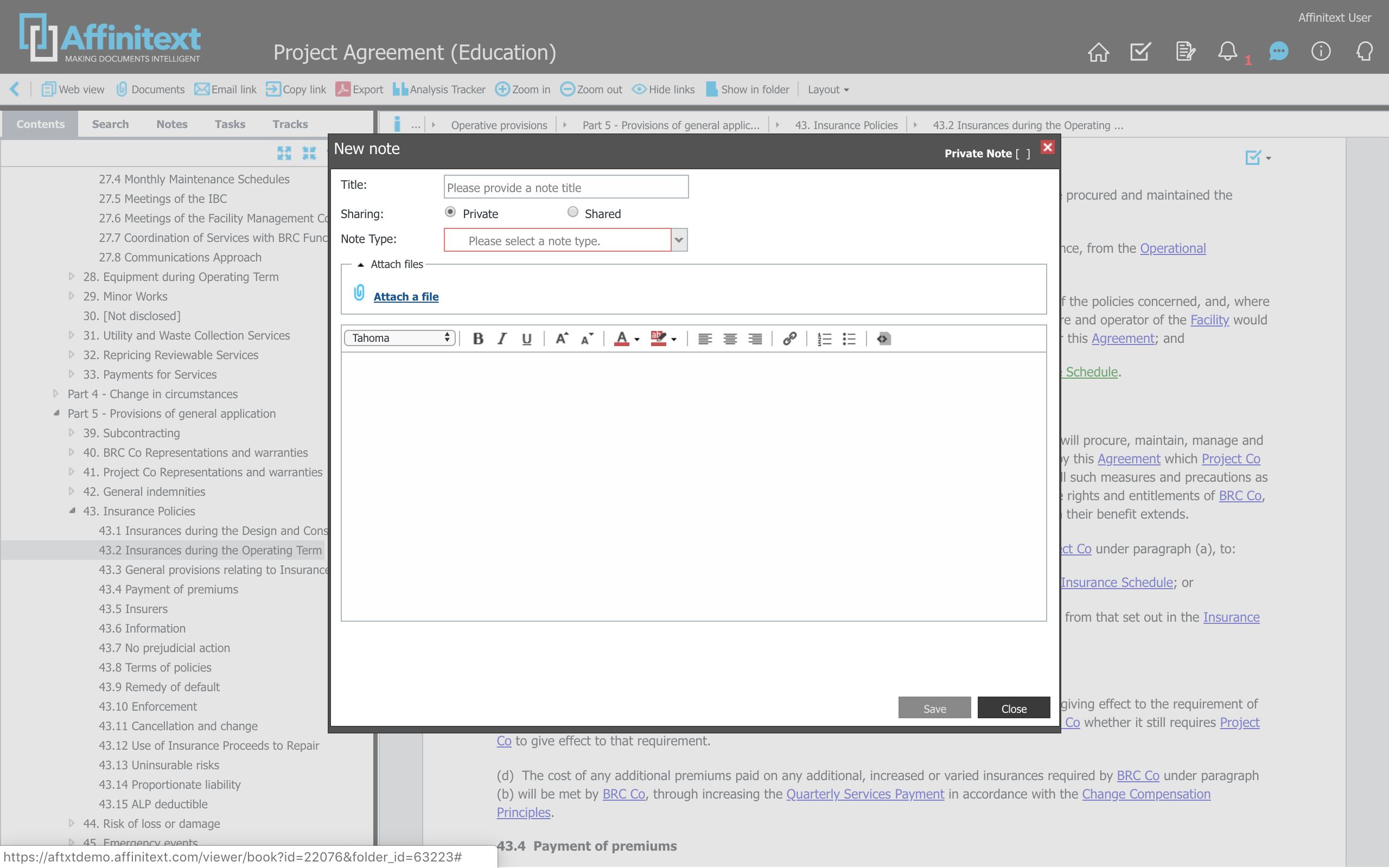Viewport: 1389px width, 868px height.
Task: Click the Bold formatting icon
Action: 477,339
